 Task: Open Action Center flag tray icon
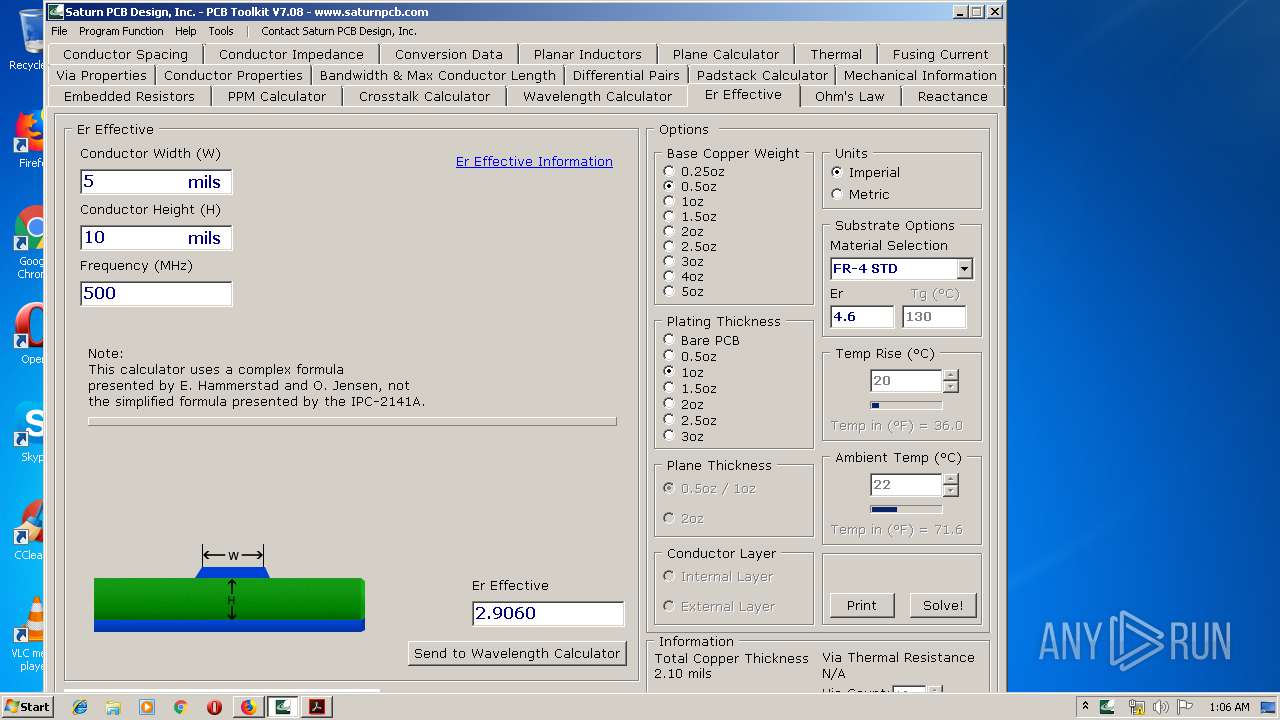coord(1185,707)
